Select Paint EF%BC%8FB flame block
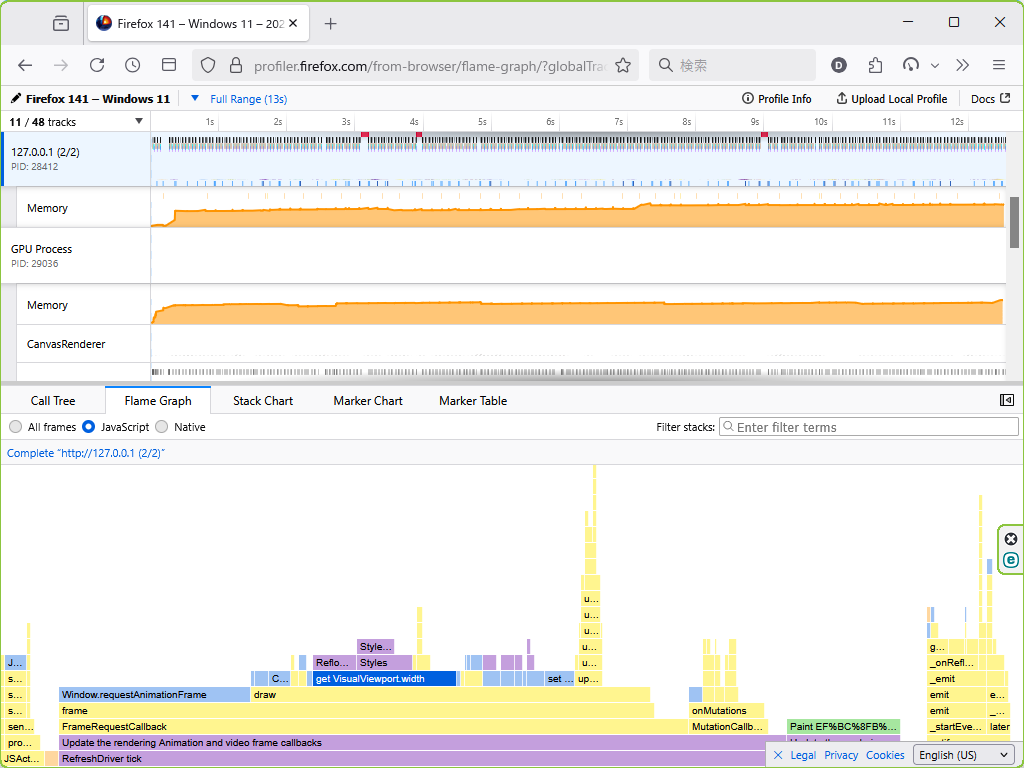This screenshot has width=1024, height=768. (x=843, y=726)
